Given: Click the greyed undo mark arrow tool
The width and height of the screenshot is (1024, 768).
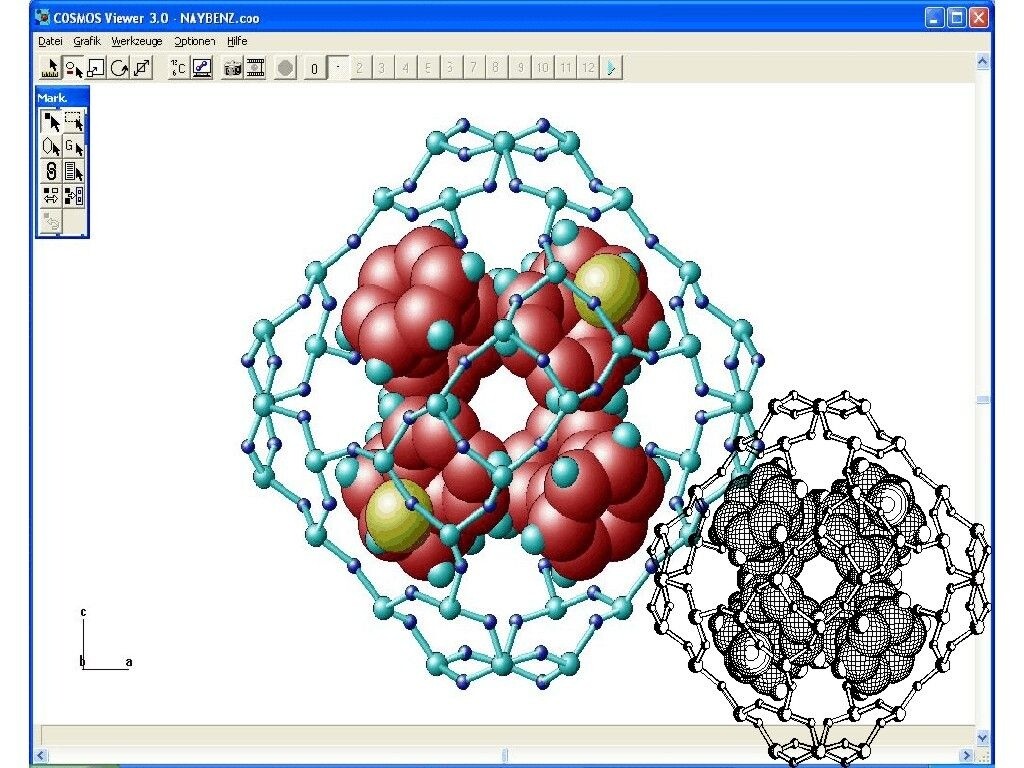Looking at the screenshot, I should click(x=50, y=221).
